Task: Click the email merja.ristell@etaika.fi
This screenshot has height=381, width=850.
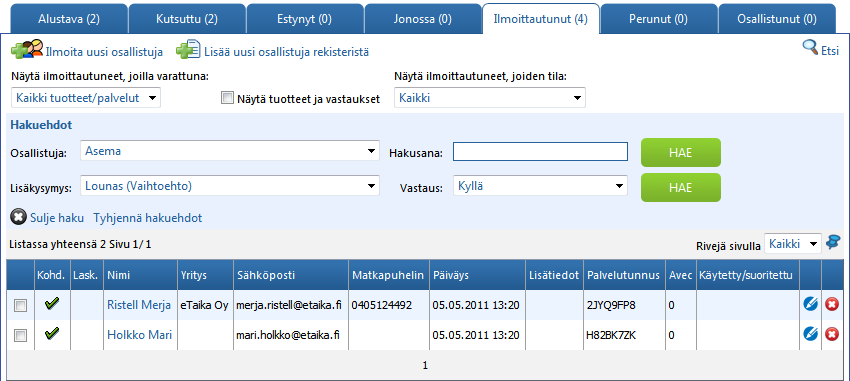Action: (289, 305)
